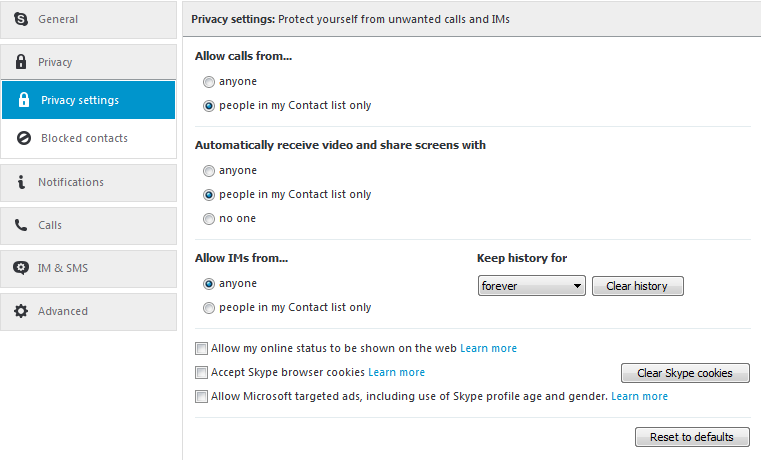Click the padlock icon beside Privacy
The image size is (761, 460).
pyautogui.click(x=21, y=62)
